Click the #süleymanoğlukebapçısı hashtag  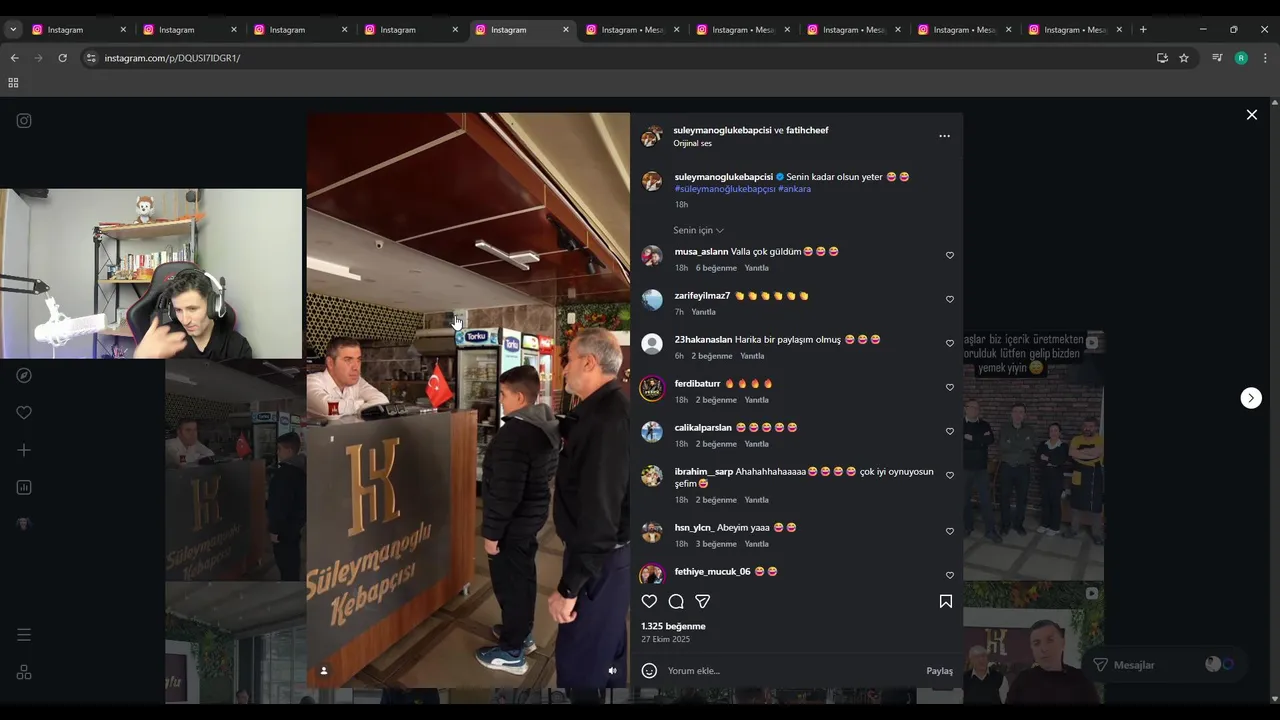pyautogui.click(x=725, y=189)
